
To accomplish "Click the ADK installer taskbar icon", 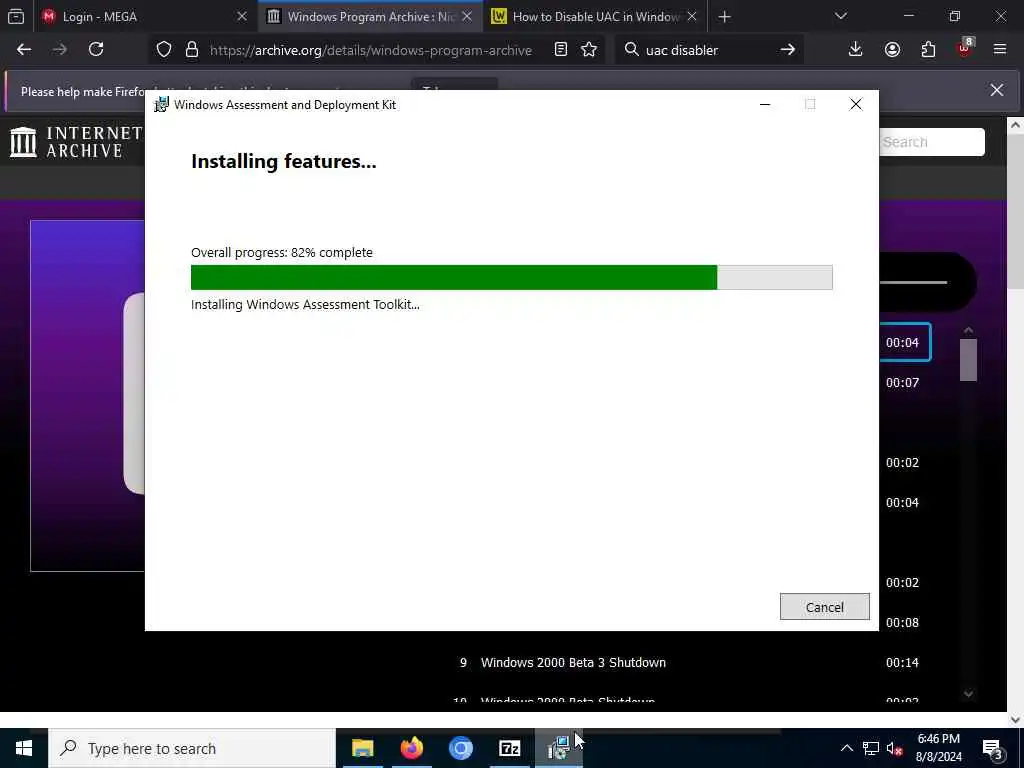I will tap(559, 748).
